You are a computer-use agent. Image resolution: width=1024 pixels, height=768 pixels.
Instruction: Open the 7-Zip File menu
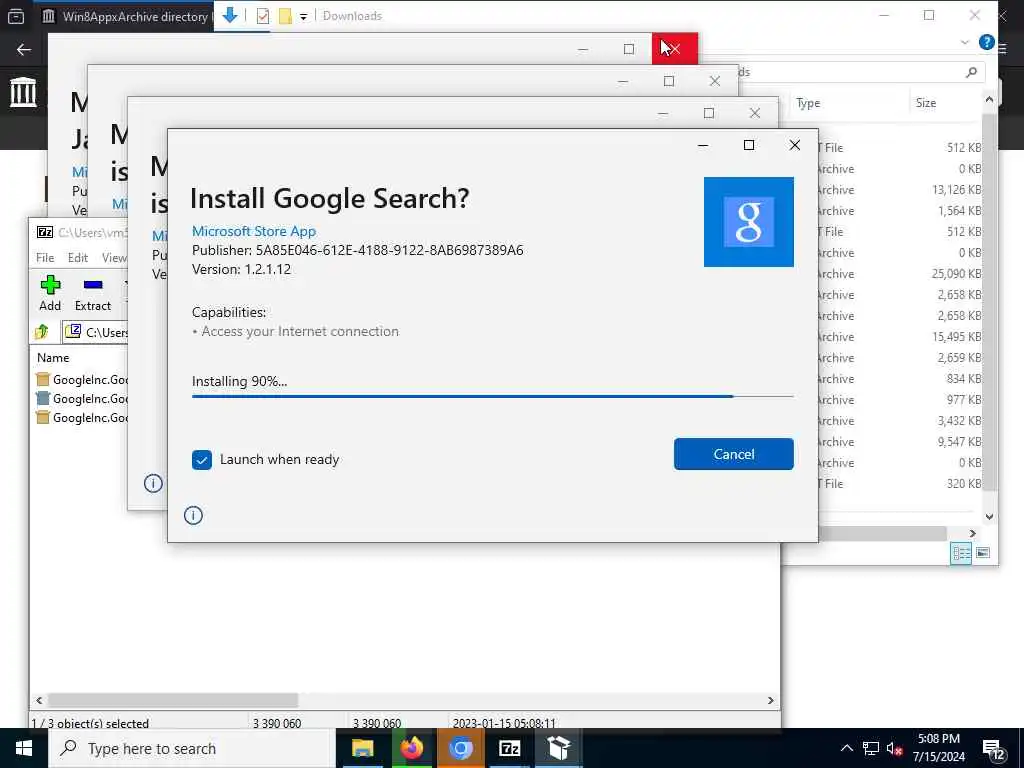click(45, 257)
